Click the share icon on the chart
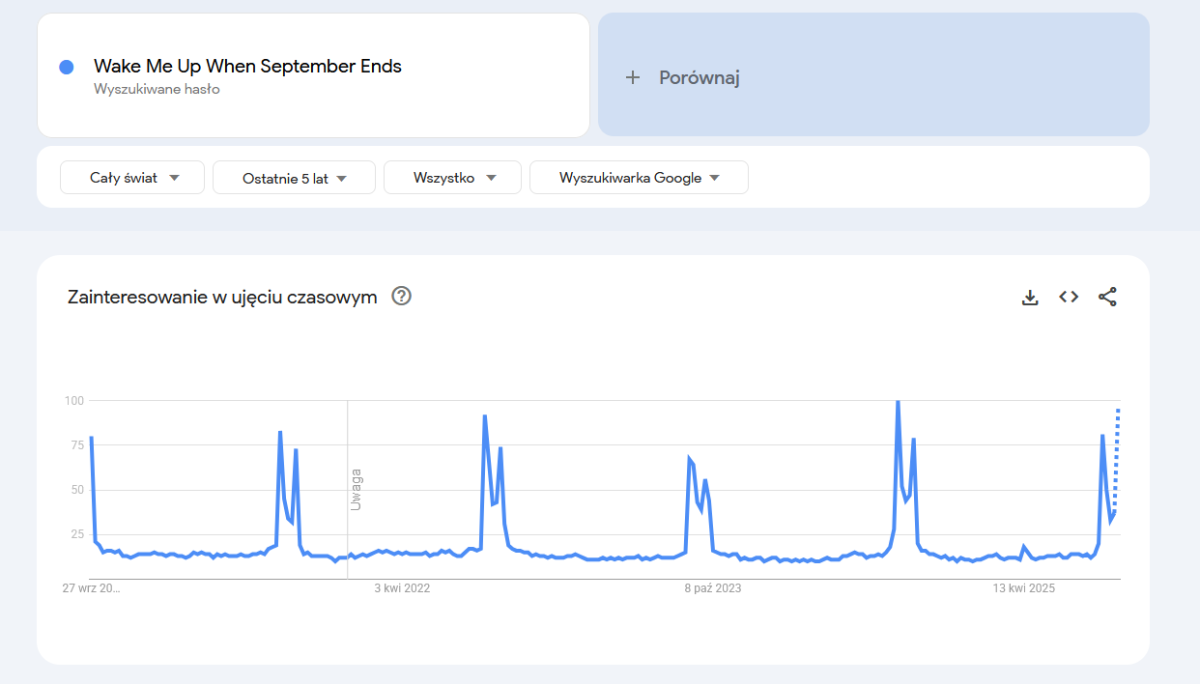The height and width of the screenshot is (684, 1200). click(1107, 297)
